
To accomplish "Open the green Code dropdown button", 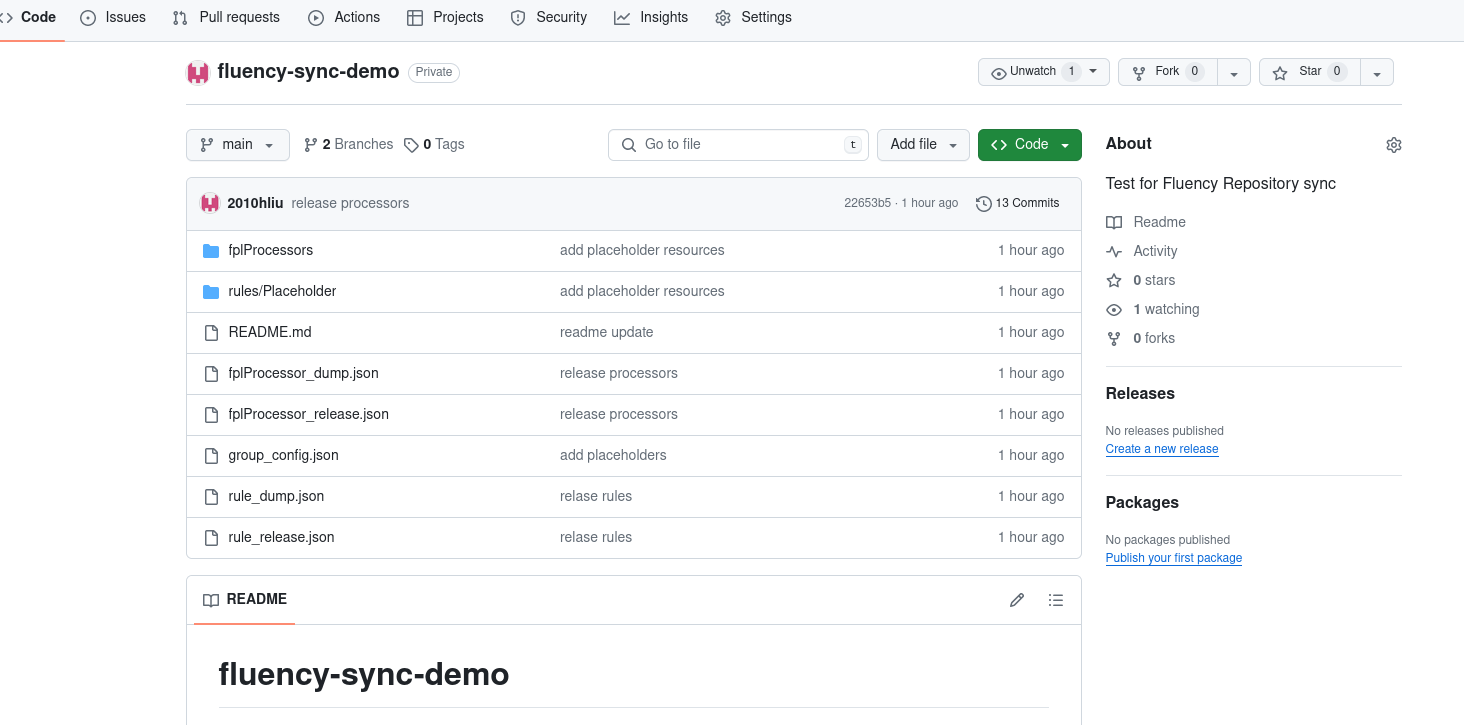I will tap(1029, 145).
